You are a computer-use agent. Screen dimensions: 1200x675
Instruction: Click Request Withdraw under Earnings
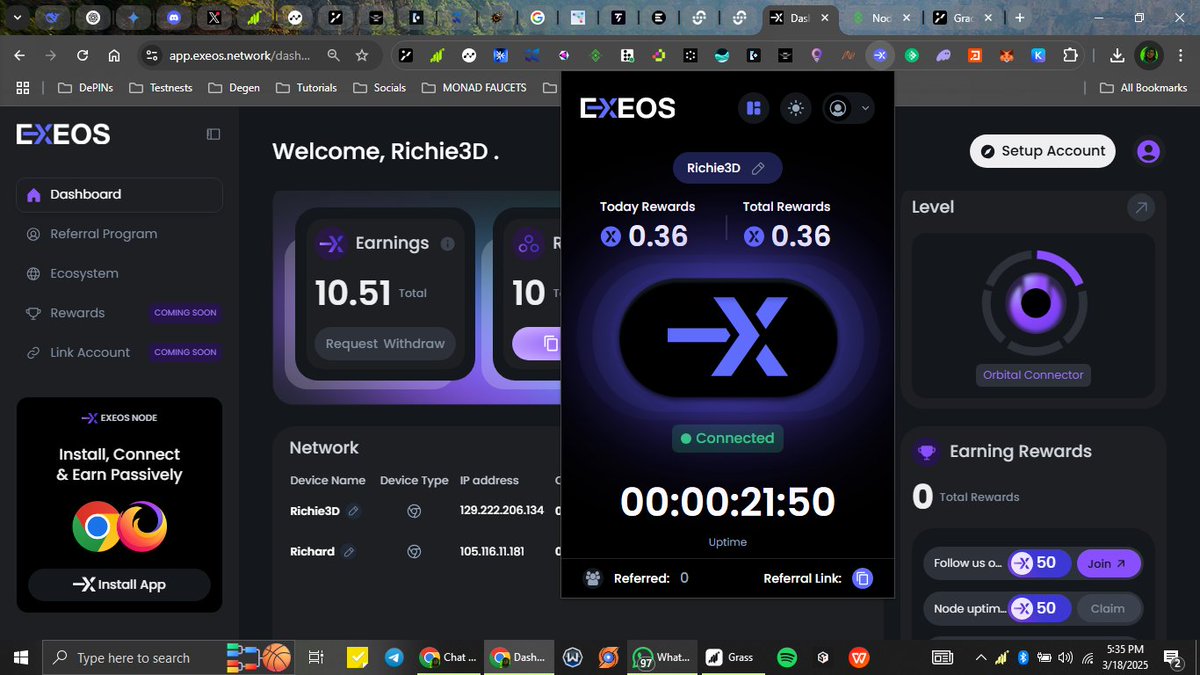[x=384, y=343]
